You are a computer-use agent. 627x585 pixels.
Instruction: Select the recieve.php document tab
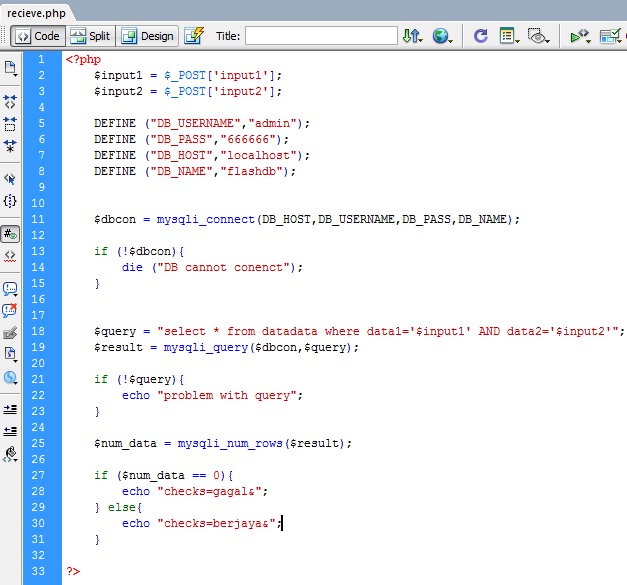pyautogui.click(x=36, y=13)
